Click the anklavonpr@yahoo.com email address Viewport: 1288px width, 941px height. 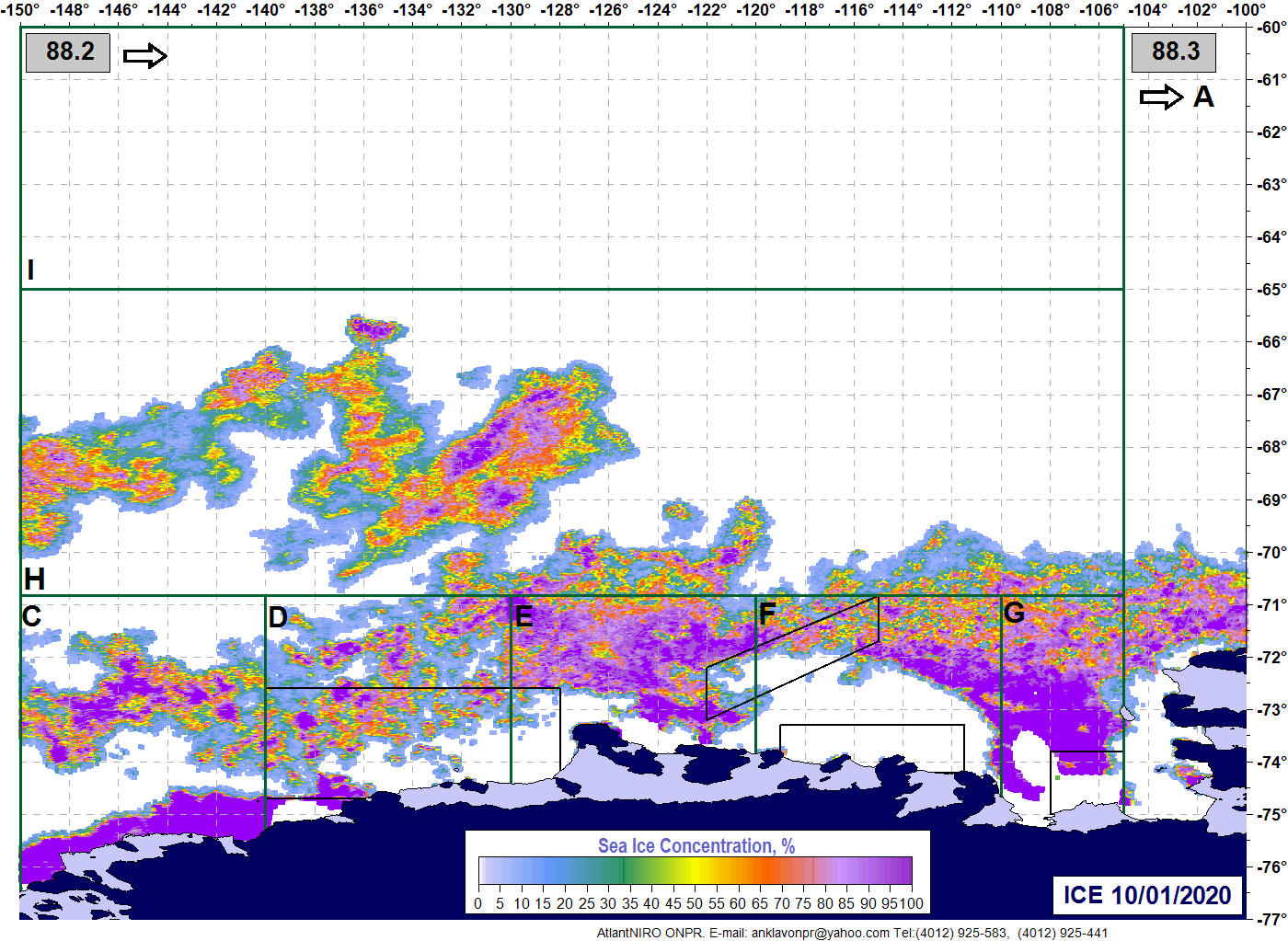point(820,933)
